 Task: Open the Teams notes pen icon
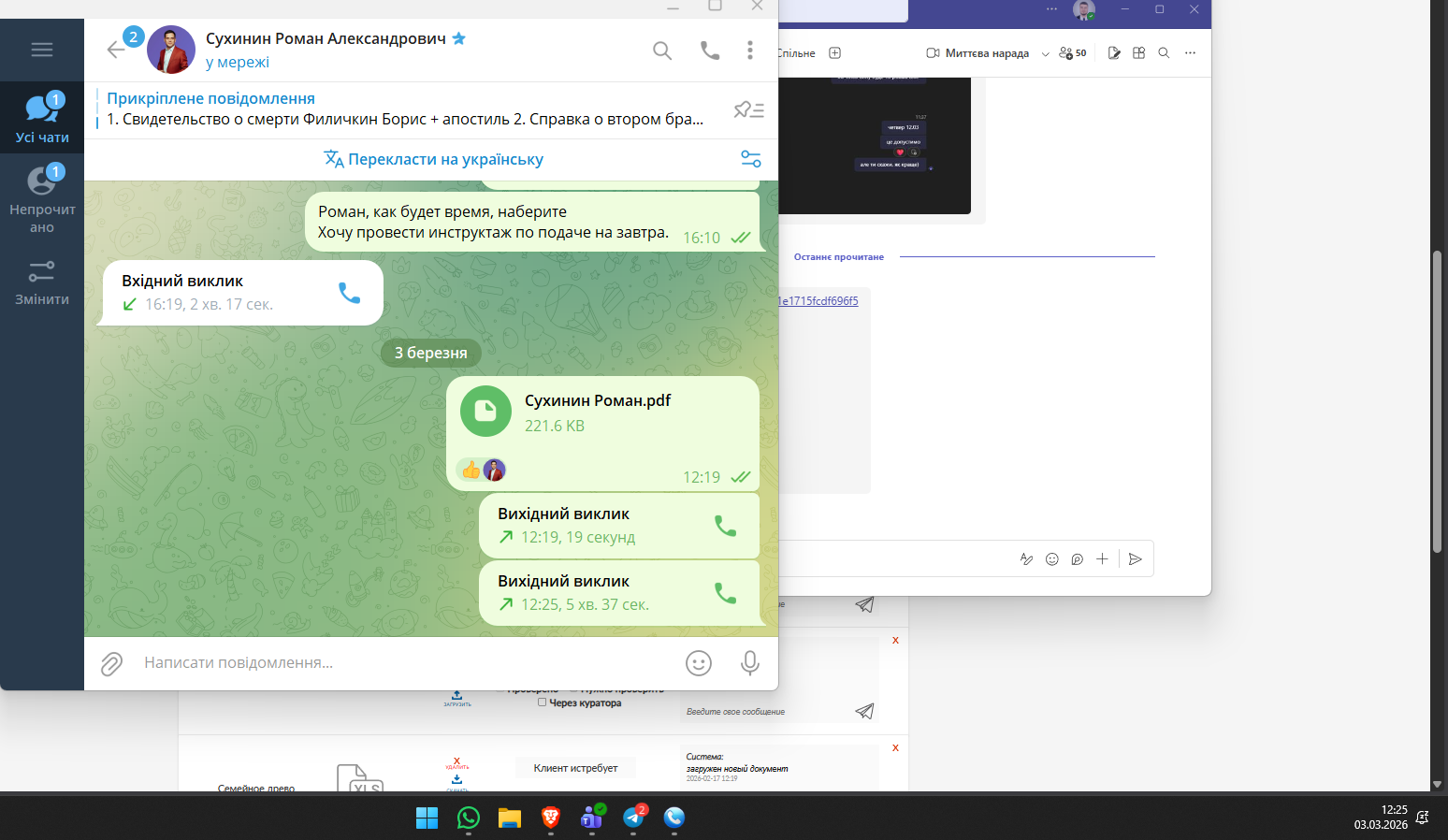pyautogui.click(x=1113, y=53)
